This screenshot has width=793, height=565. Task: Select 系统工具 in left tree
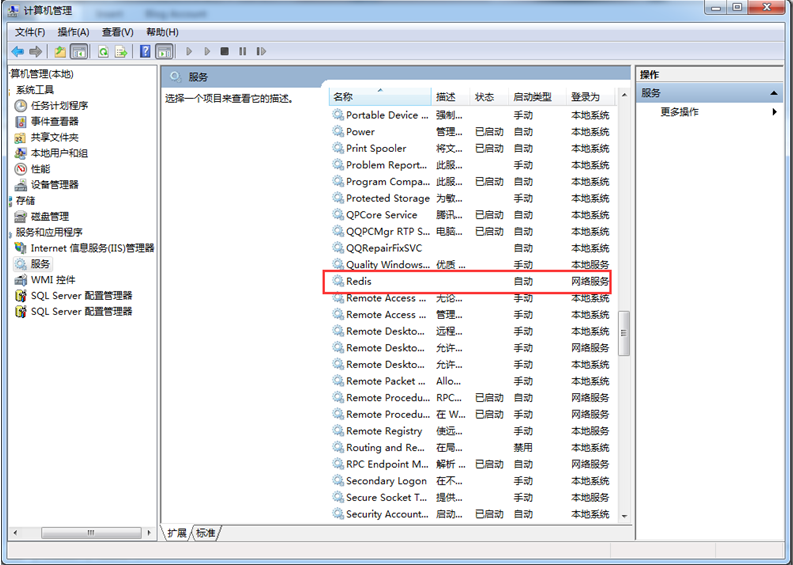pos(35,90)
